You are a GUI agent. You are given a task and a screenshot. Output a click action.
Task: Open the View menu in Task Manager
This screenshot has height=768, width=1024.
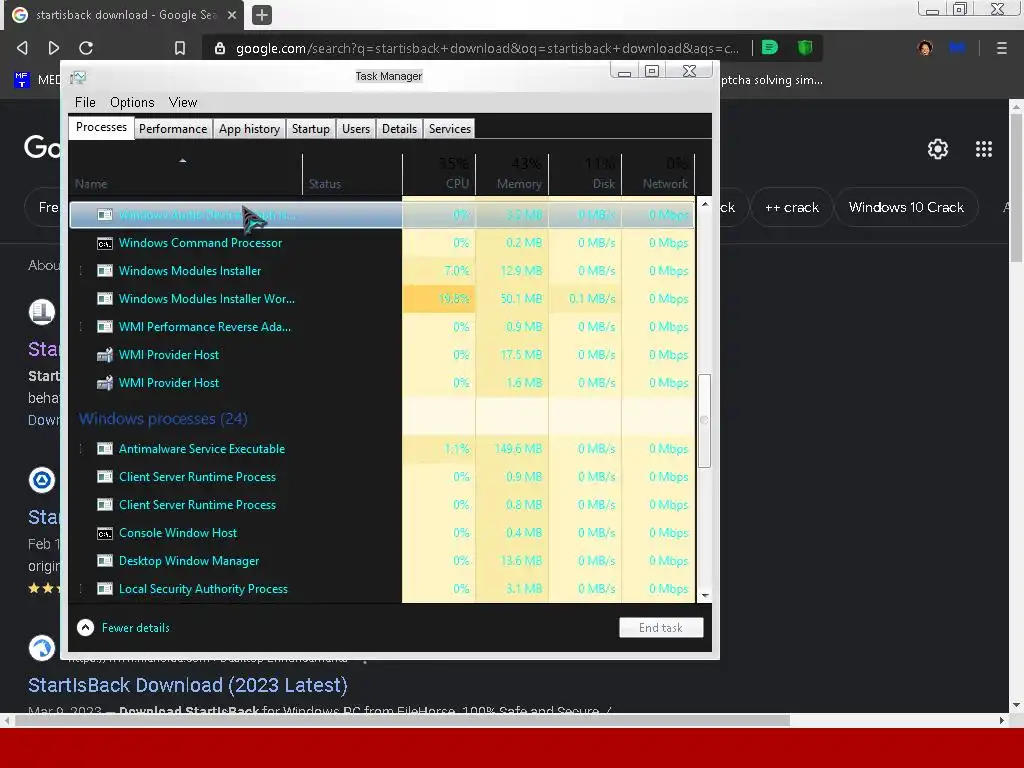pyautogui.click(x=183, y=103)
